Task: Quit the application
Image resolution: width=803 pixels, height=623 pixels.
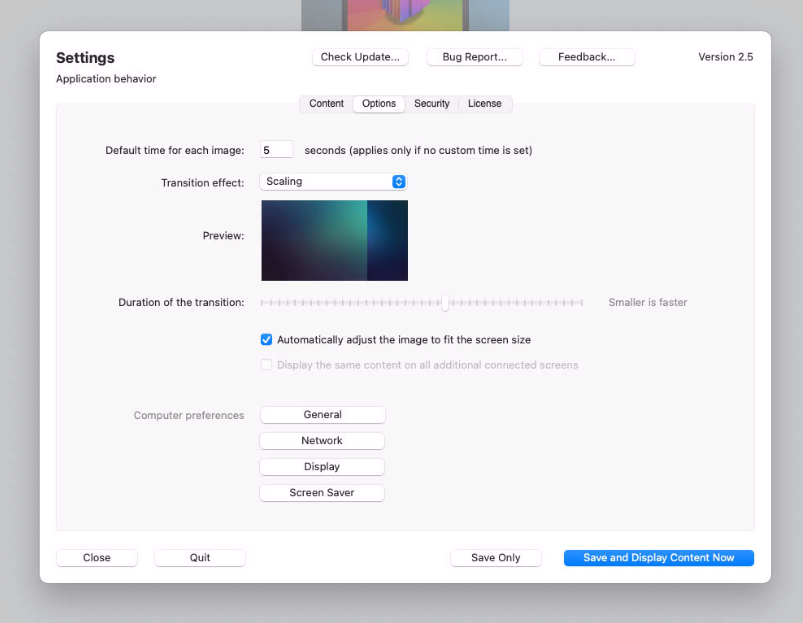Action: point(200,557)
